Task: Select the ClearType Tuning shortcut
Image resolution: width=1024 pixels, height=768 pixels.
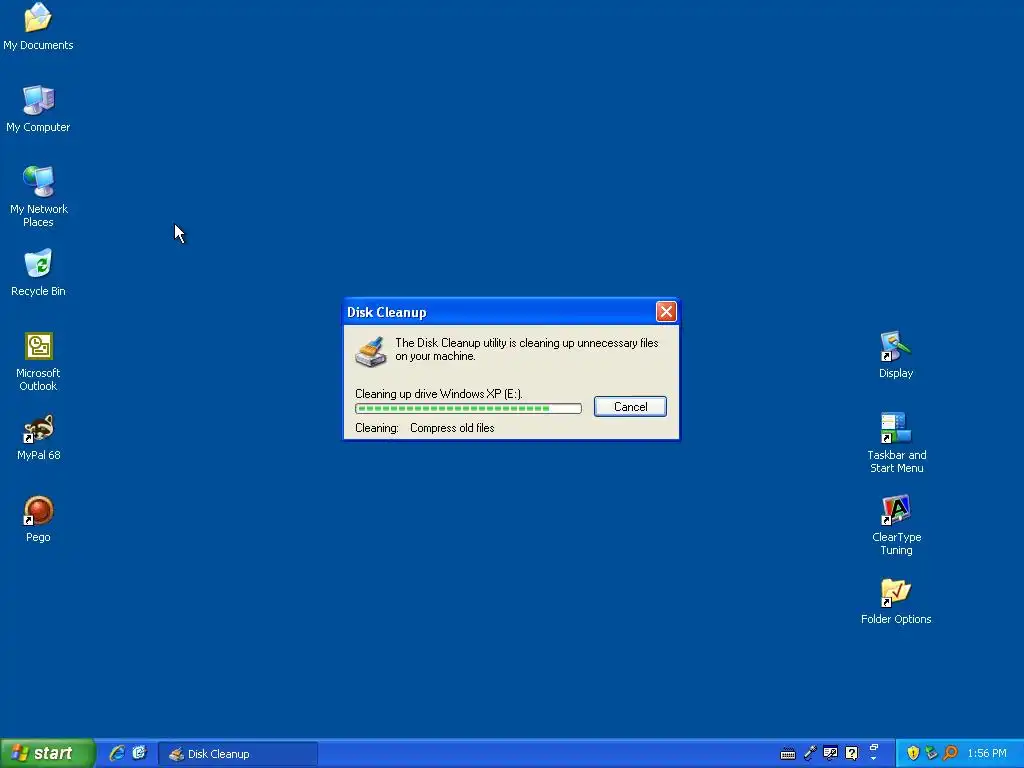Action: pyautogui.click(x=896, y=525)
